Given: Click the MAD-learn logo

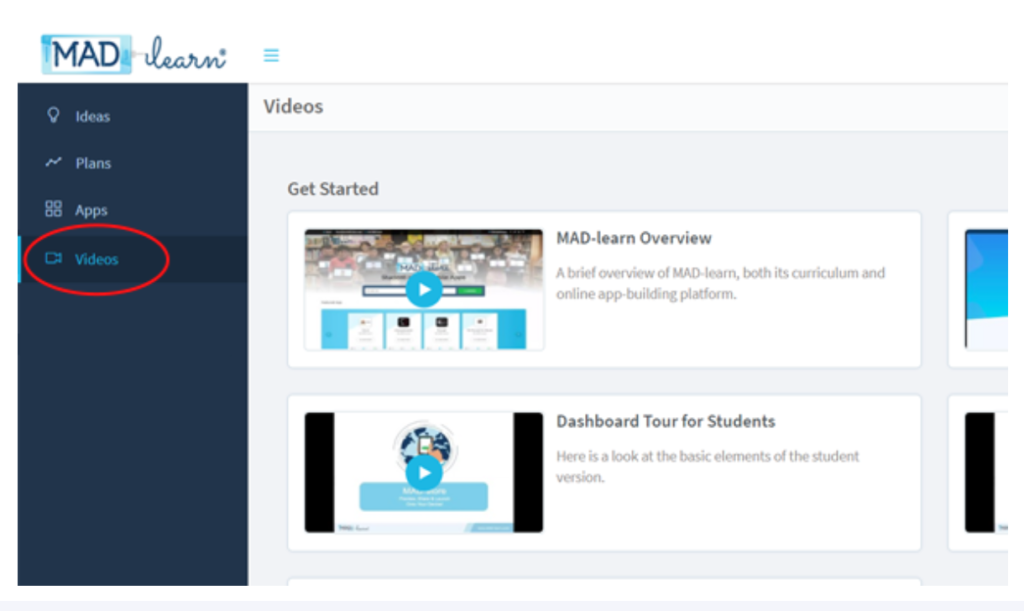Looking at the screenshot, I should [x=133, y=54].
